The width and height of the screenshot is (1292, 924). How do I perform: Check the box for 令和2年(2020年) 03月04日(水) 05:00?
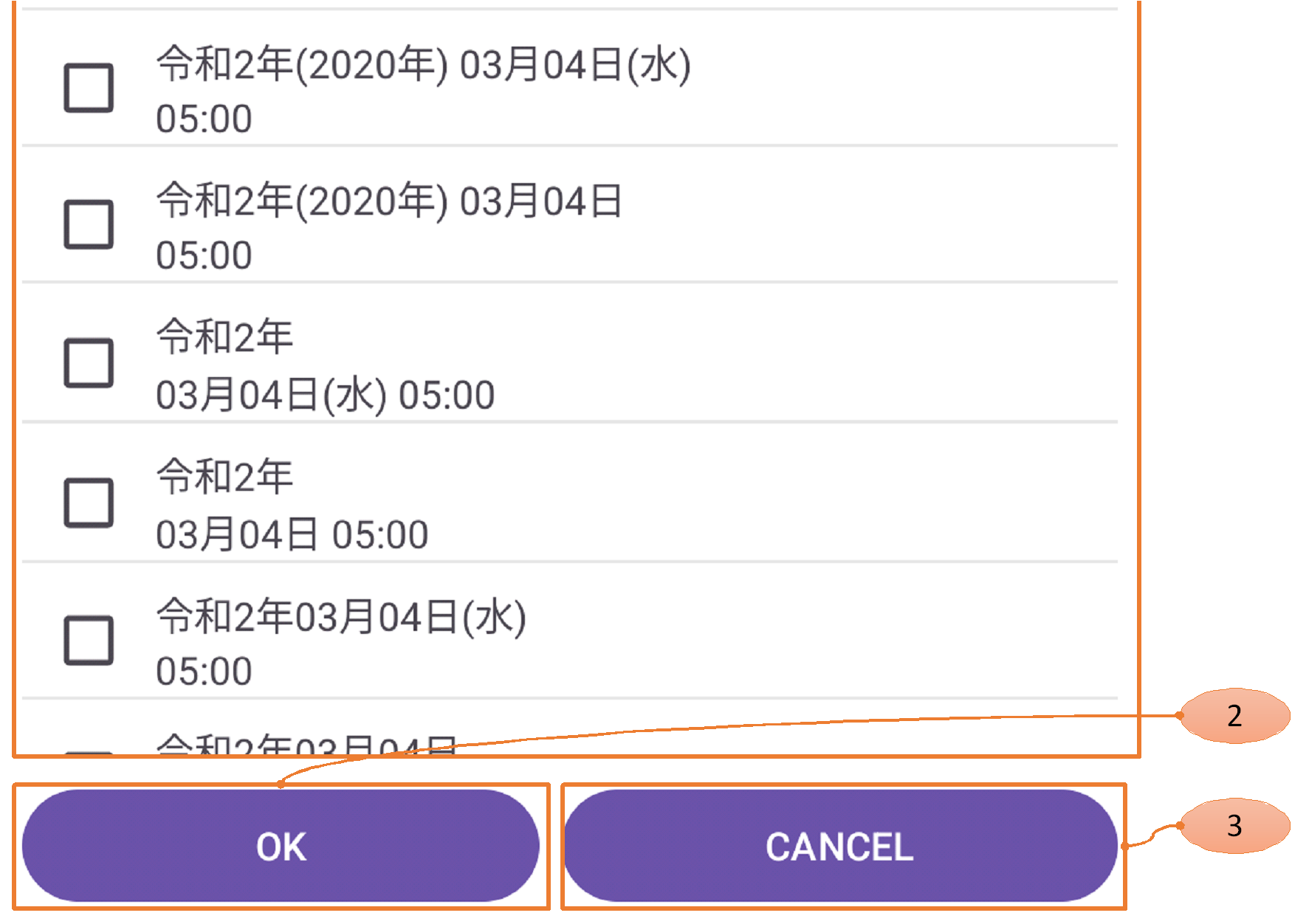pyautogui.click(x=89, y=88)
